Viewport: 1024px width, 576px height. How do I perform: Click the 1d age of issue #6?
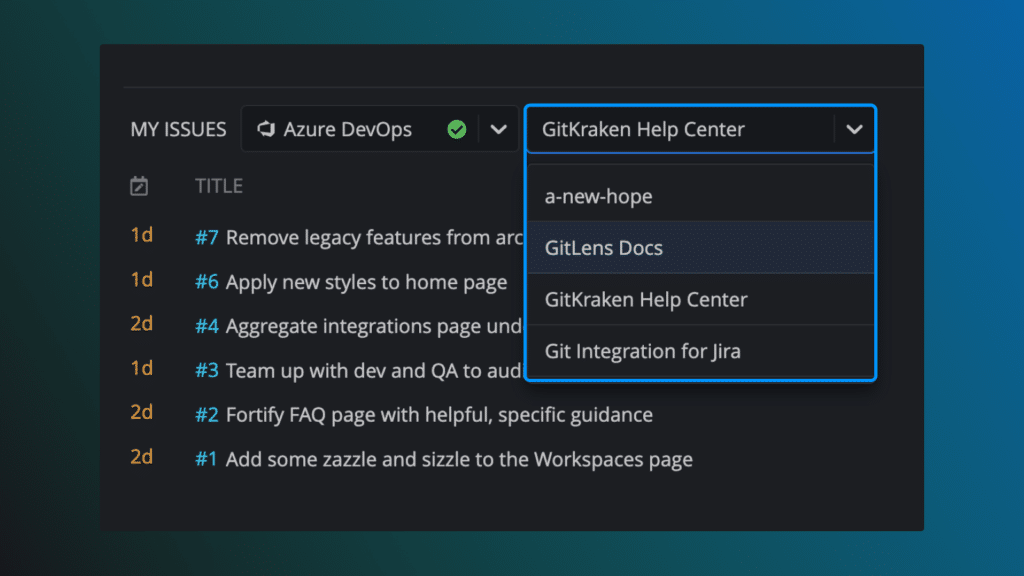tap(142, 280)
